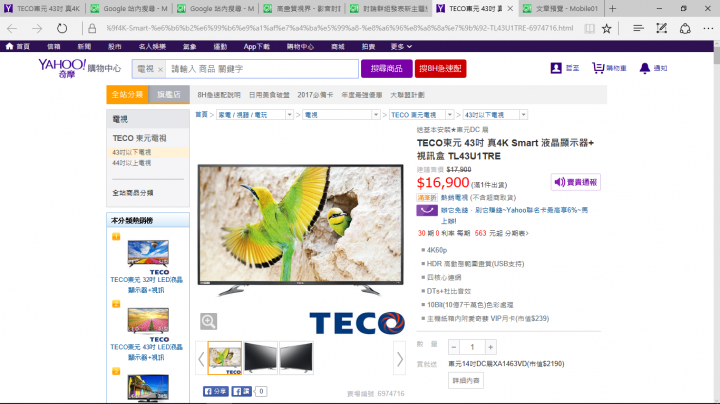This screenshot has height=404, width=720.
Task: Expand the 家電/視聽/電玩 breadcrumb dropdown
Action: (x=289, y=115)
